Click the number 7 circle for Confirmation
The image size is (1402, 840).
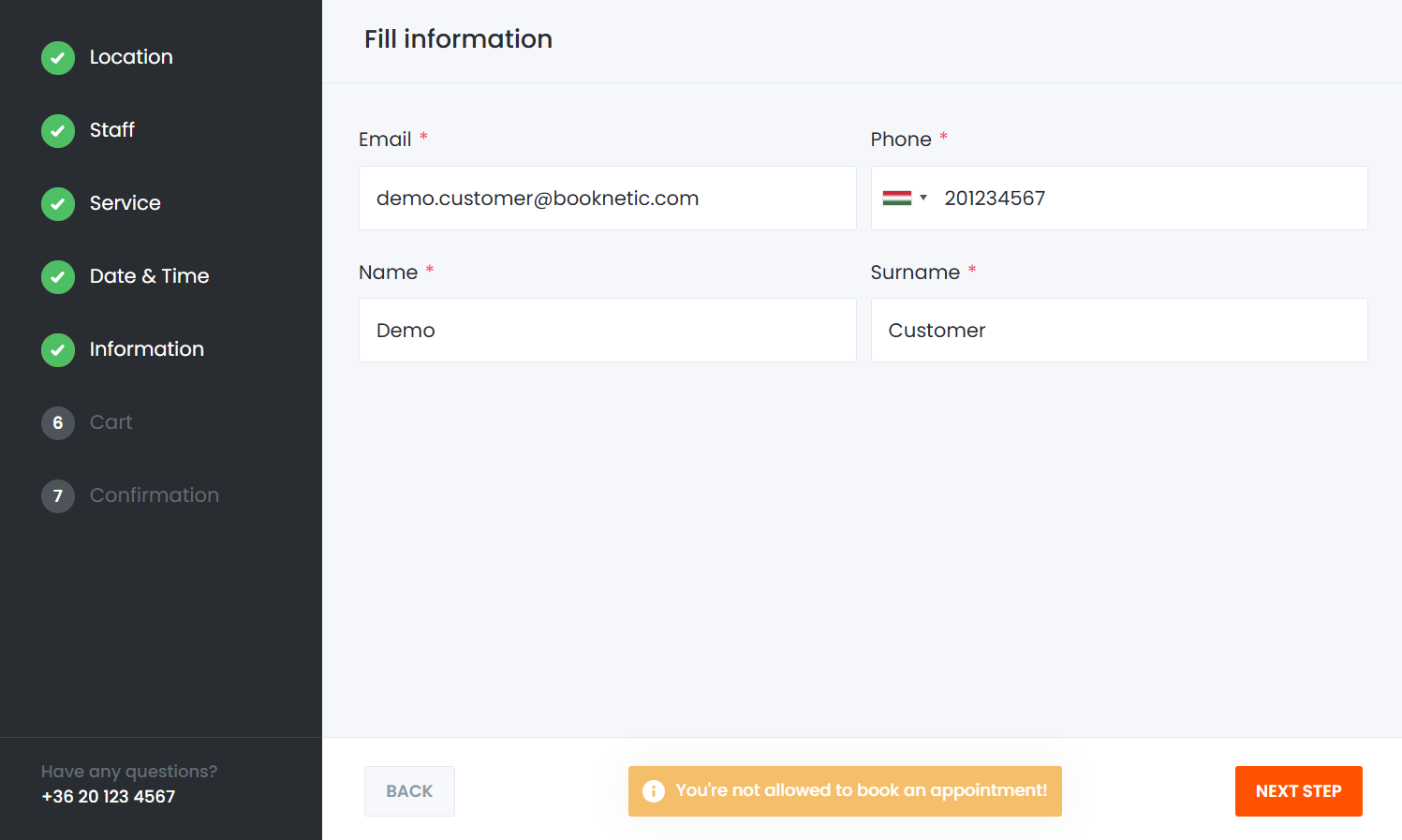(58, 496)
